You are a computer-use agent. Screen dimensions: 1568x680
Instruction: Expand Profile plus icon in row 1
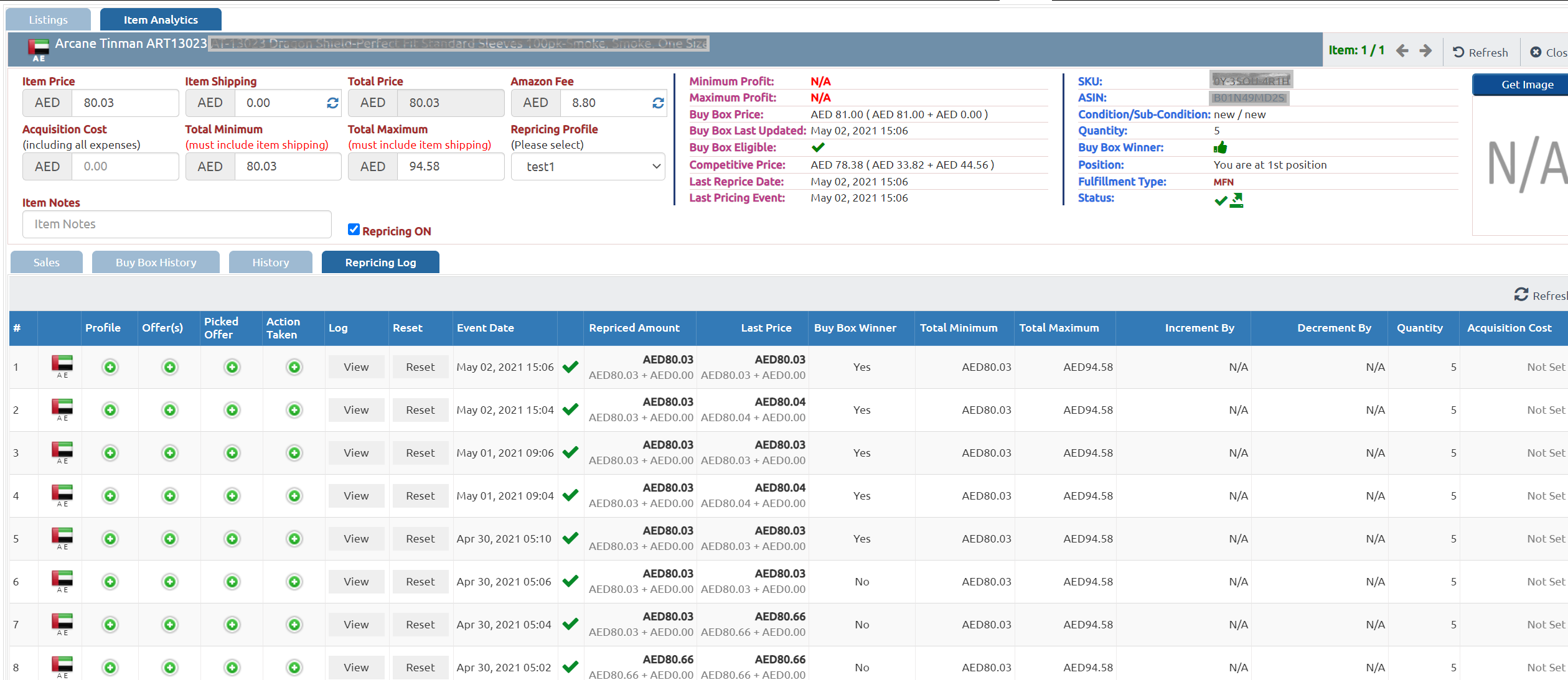point(110,367)
